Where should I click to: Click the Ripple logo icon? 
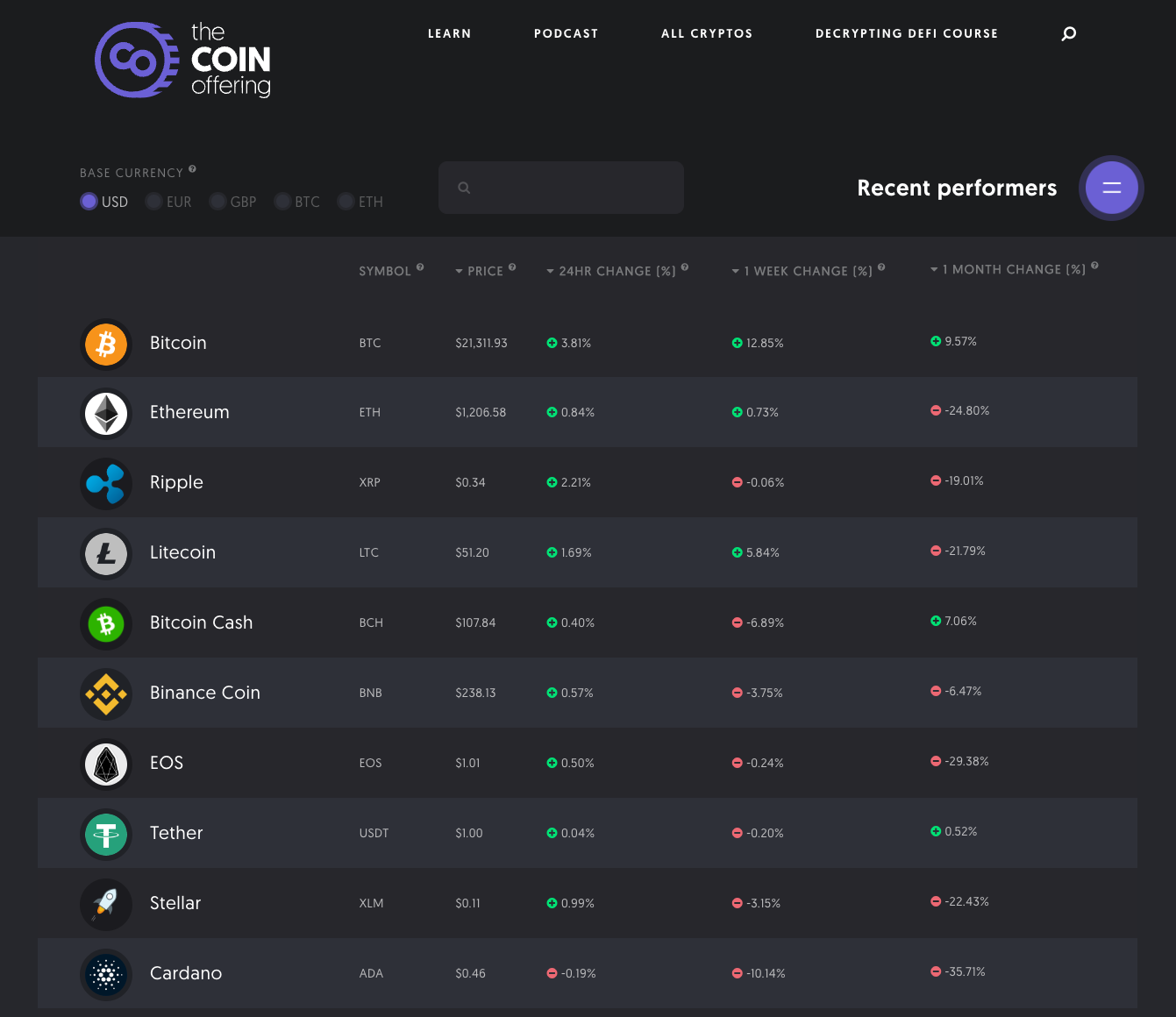(x=106, y=484)
